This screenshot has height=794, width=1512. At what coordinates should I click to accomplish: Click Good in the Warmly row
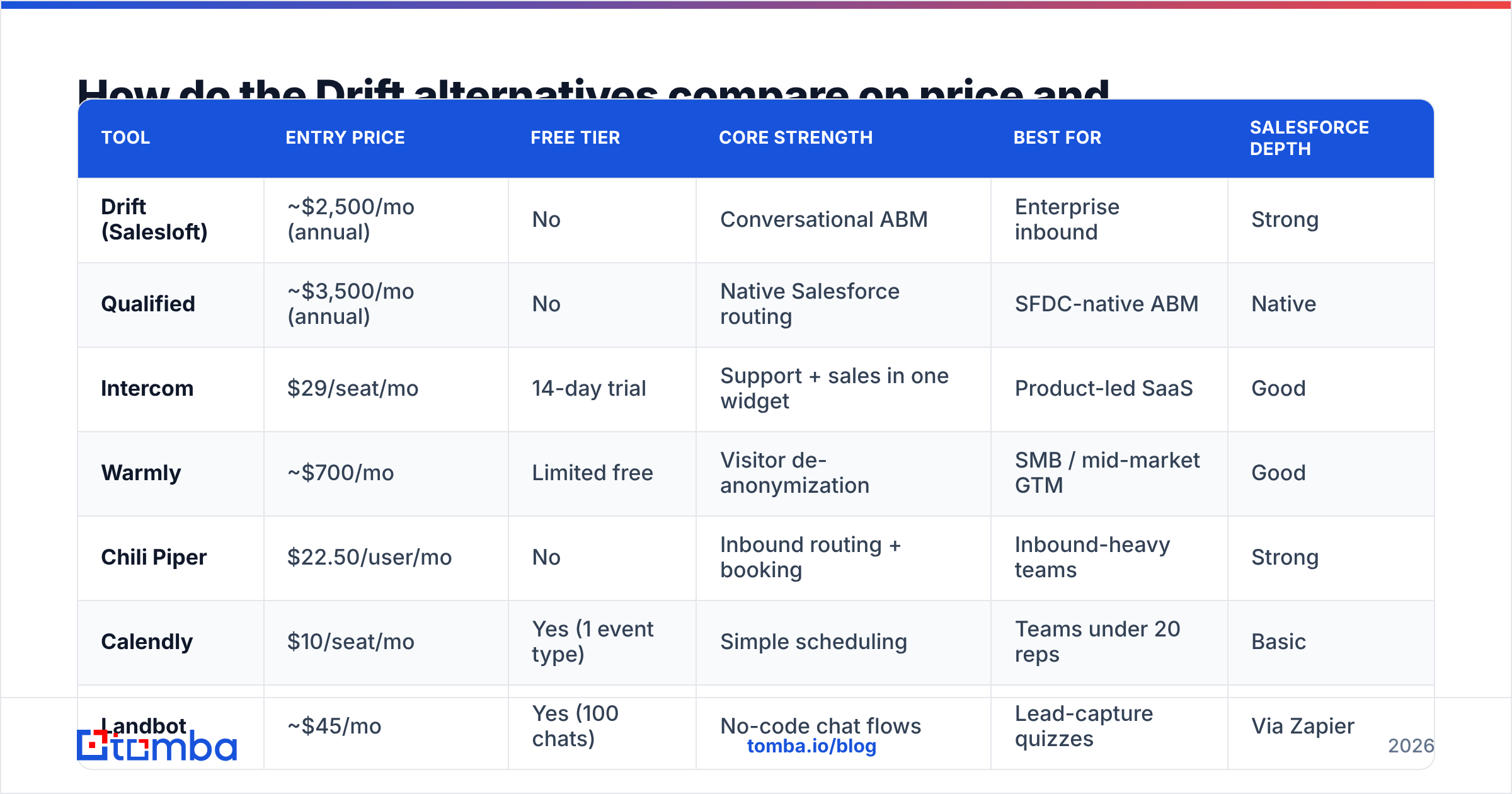pos(1279,473)
